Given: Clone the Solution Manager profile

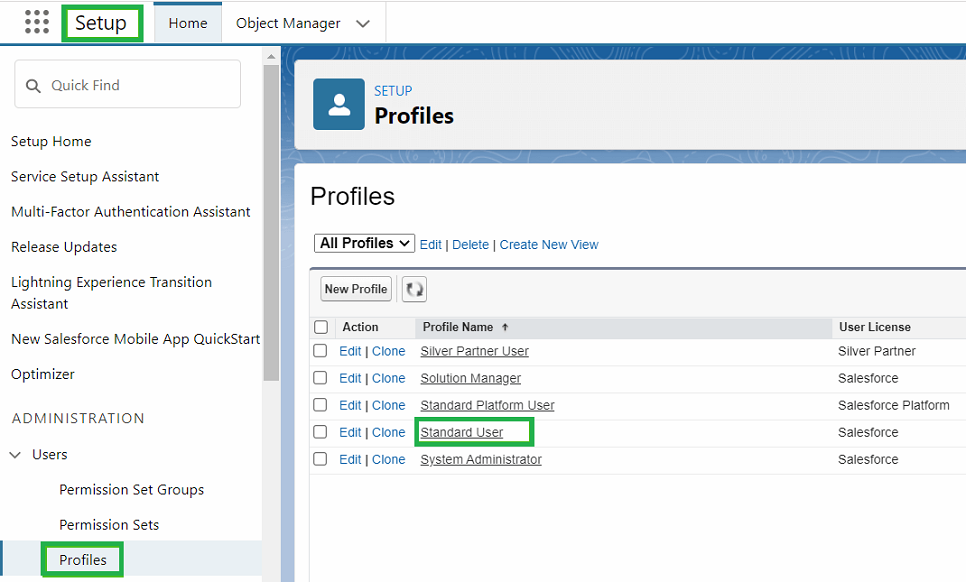Looking at the screenshot, I should pyautogui.click(x=388, y=378).
